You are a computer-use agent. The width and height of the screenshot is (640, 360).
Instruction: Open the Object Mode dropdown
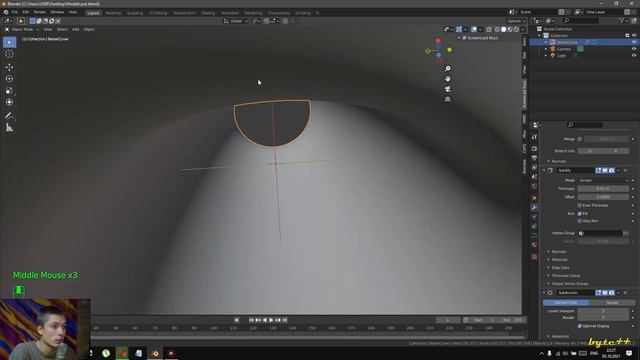pyautogui.click(x=22, y=29)
